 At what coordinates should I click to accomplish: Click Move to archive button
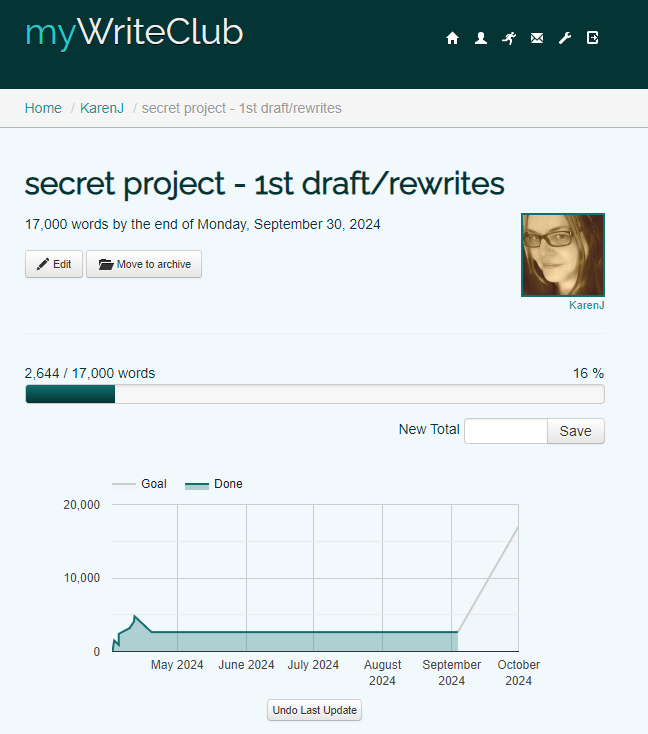[144, 264]
